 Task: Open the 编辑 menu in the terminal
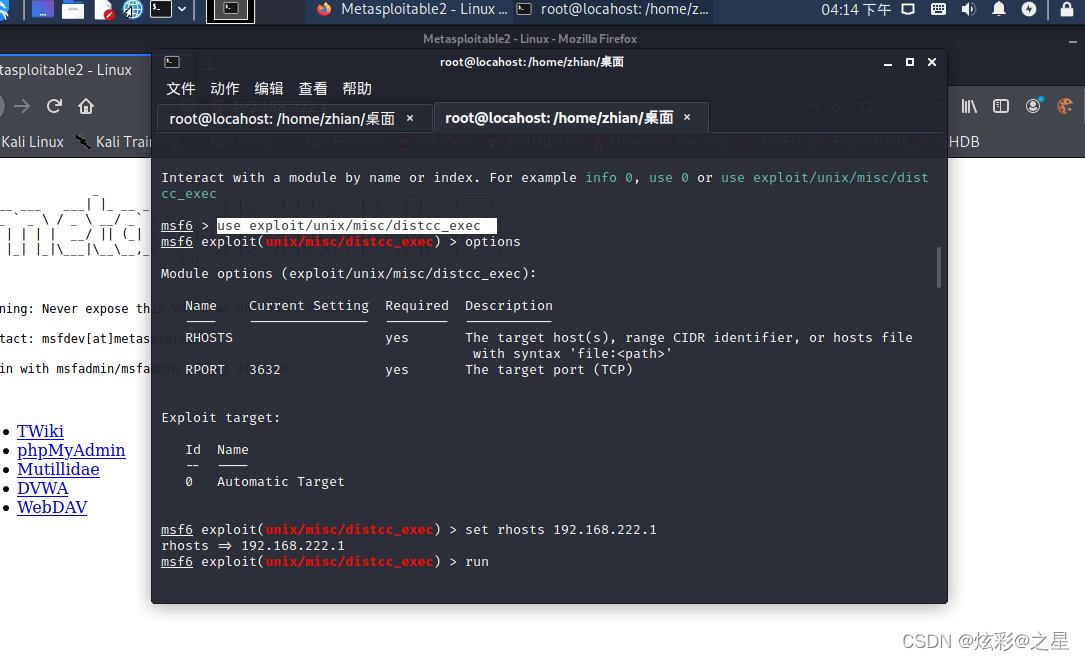click(268, 89)
